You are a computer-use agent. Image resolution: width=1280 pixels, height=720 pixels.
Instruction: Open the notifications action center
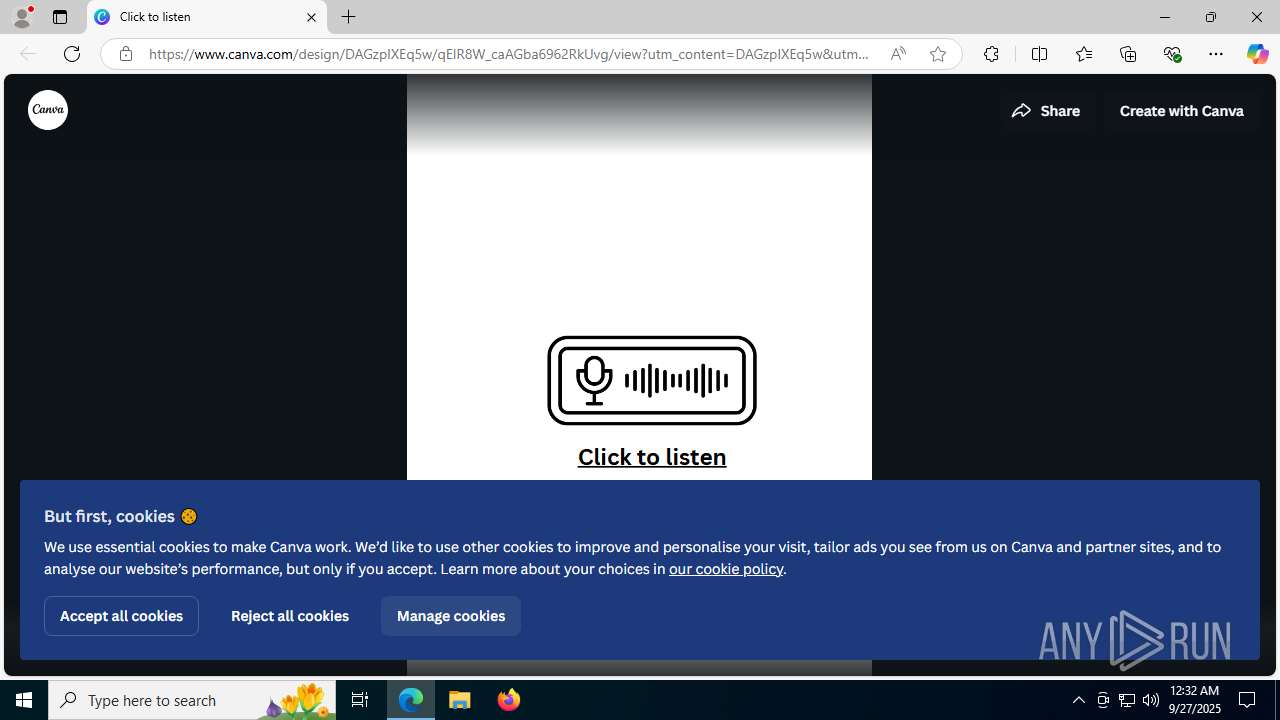pyautogui.click(x=1247, y=700)
